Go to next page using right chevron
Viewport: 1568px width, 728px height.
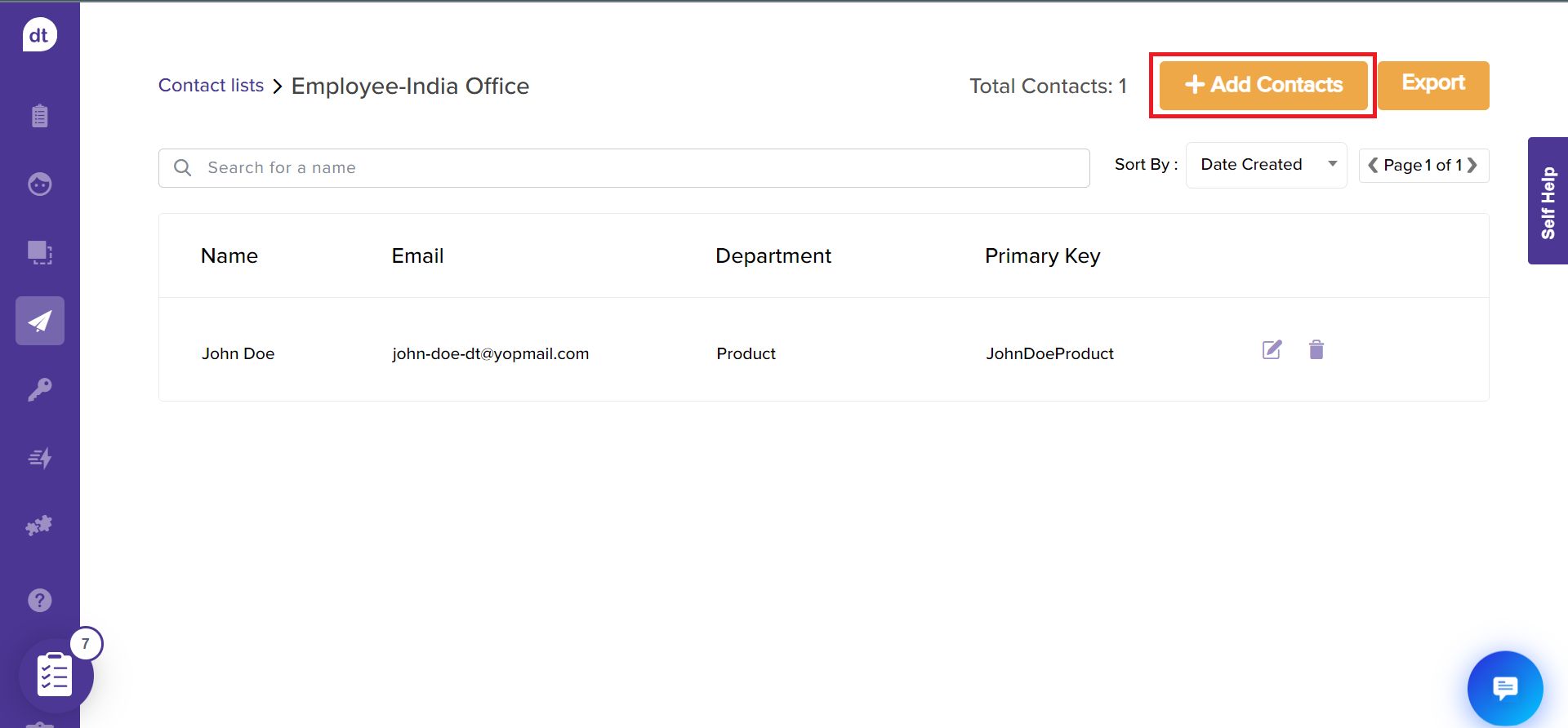coord(1472,165)
